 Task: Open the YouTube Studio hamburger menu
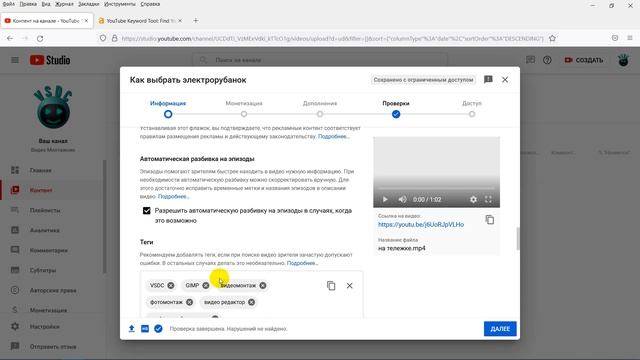(x=15, y=60)
